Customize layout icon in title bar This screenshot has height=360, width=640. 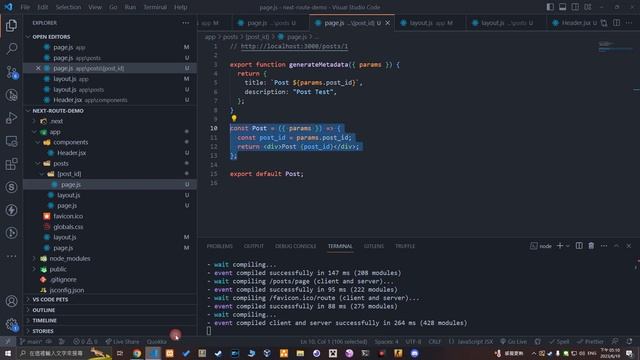tap(588, 7)
